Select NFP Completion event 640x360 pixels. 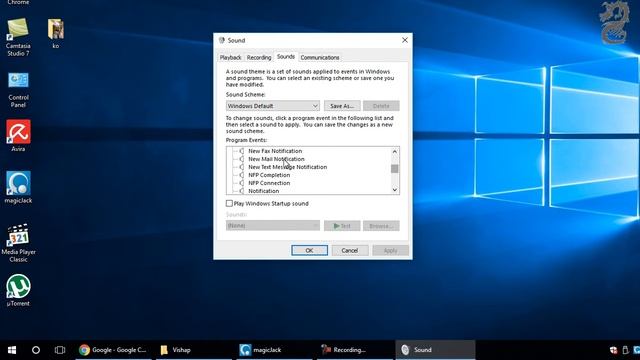click(x=269, y=175)
